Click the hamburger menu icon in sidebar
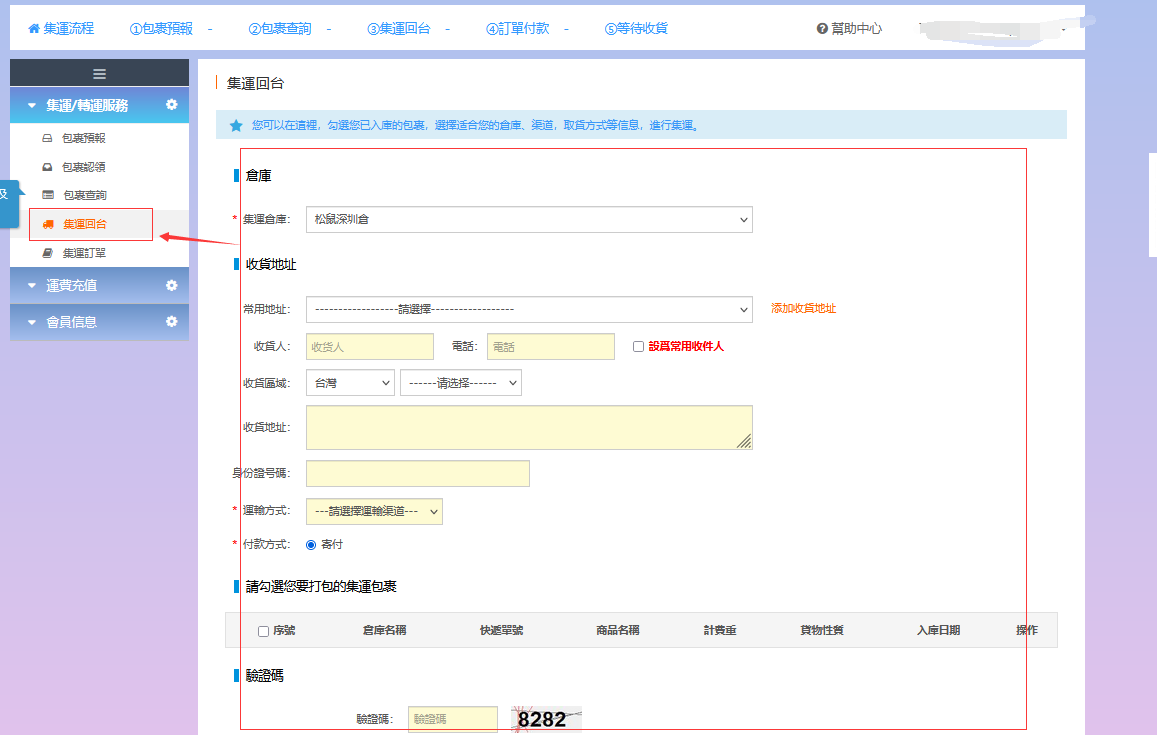This screenshot has width=1157, height=735. pos(99,73)
